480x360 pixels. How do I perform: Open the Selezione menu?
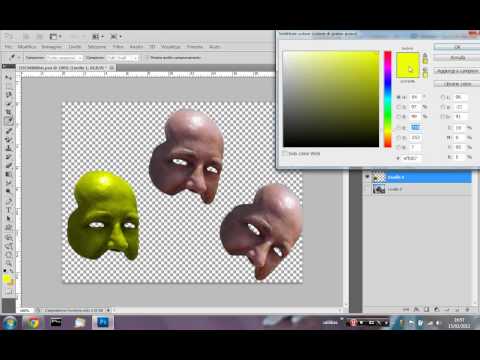click(x=97, y=47)
